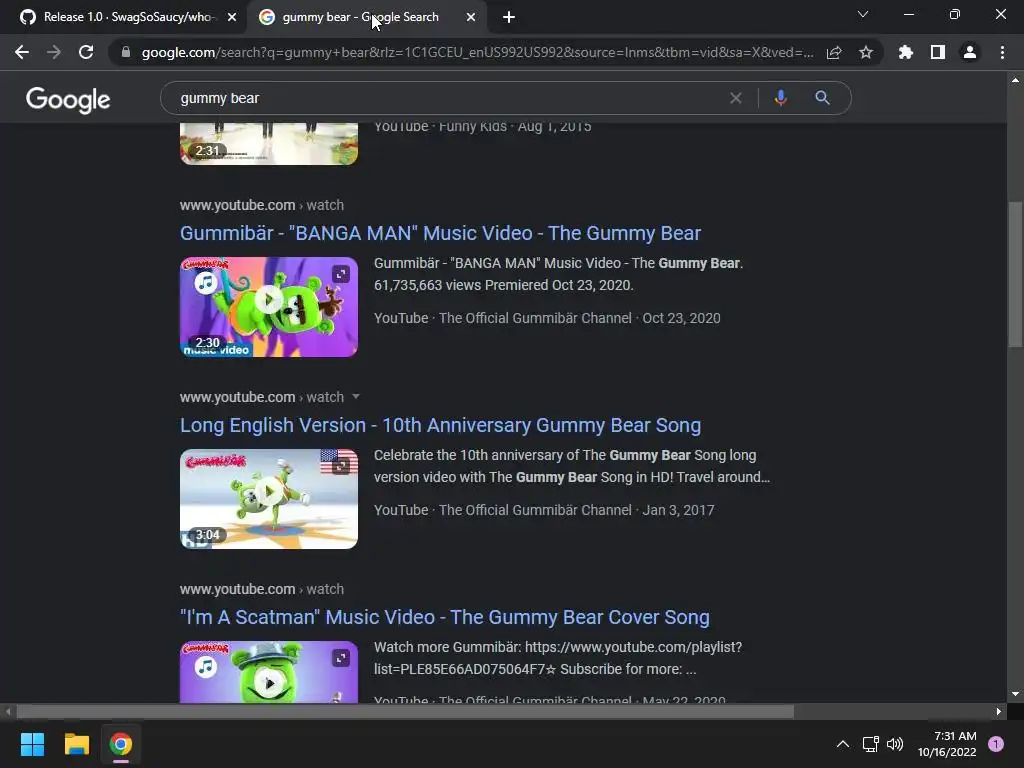Image resolution: width=1024 pixels, height=768 pixels.
Task: Close the Release 1.0 GitHub tab
Action: click(x=232, y=18)
